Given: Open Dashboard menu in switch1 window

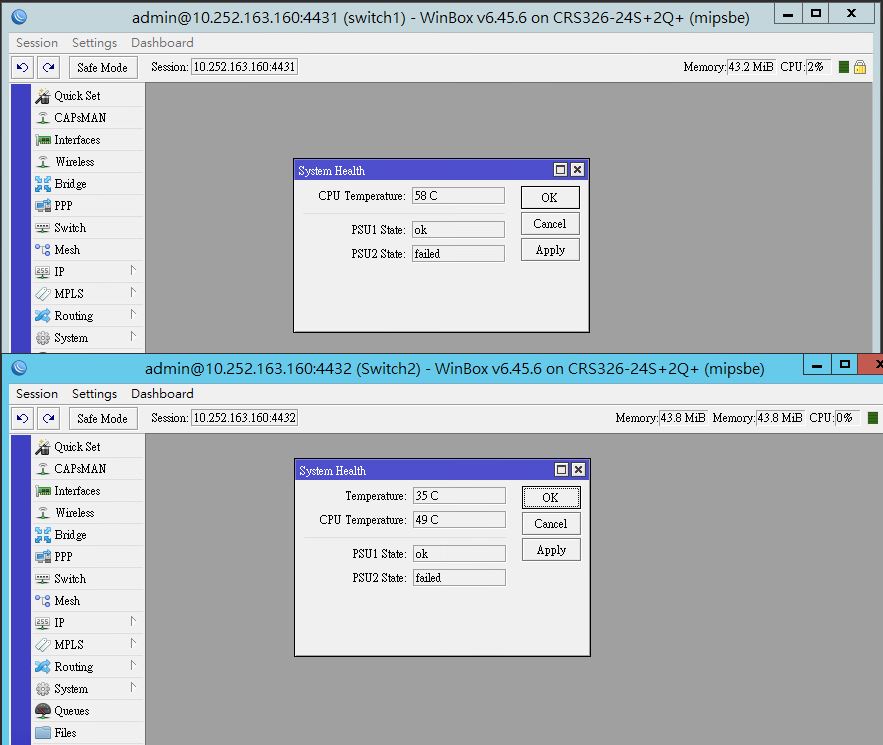Looking at the screenshot, I should (x=162, y=43).
